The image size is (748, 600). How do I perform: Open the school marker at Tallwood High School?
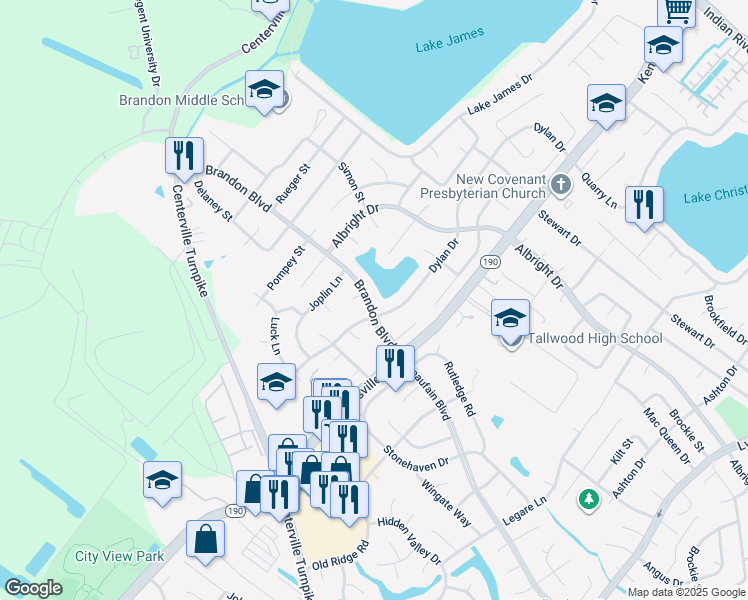tap(510, 321)
